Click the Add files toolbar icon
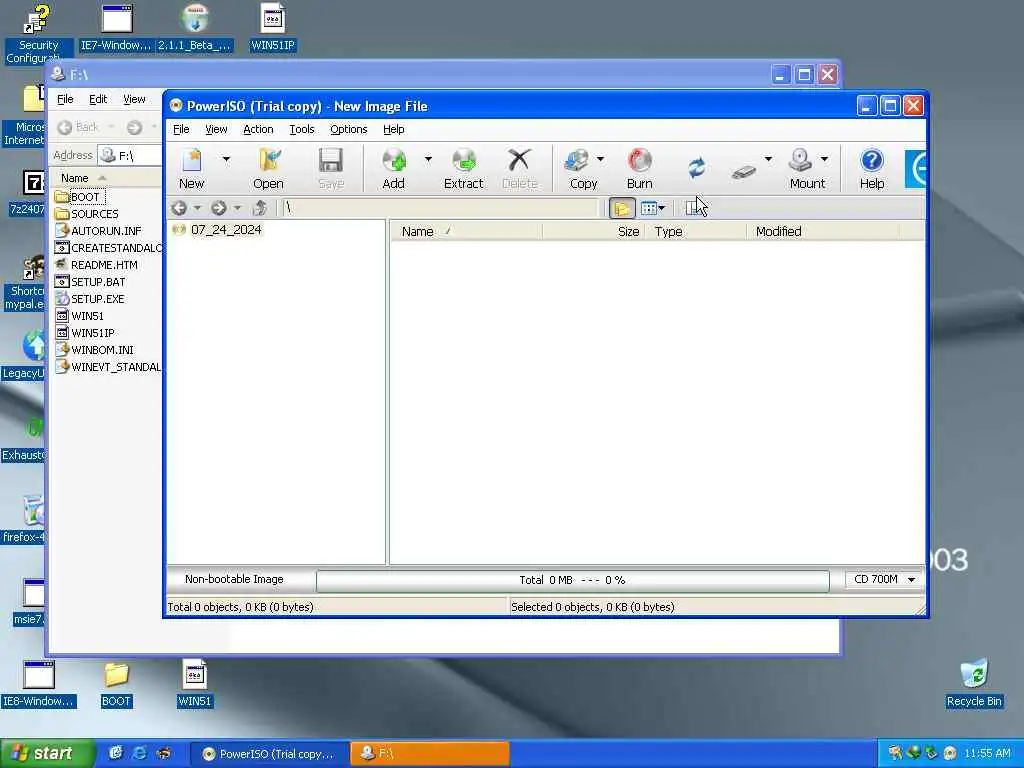The width and height of the screenshot is (1024, 768). point(393,168)
